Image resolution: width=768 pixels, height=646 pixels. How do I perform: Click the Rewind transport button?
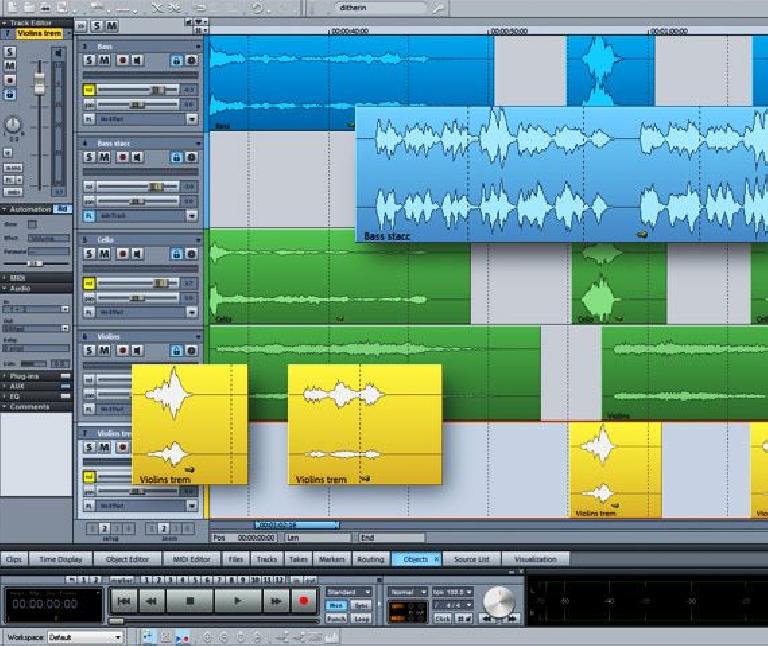click(153, 601)
